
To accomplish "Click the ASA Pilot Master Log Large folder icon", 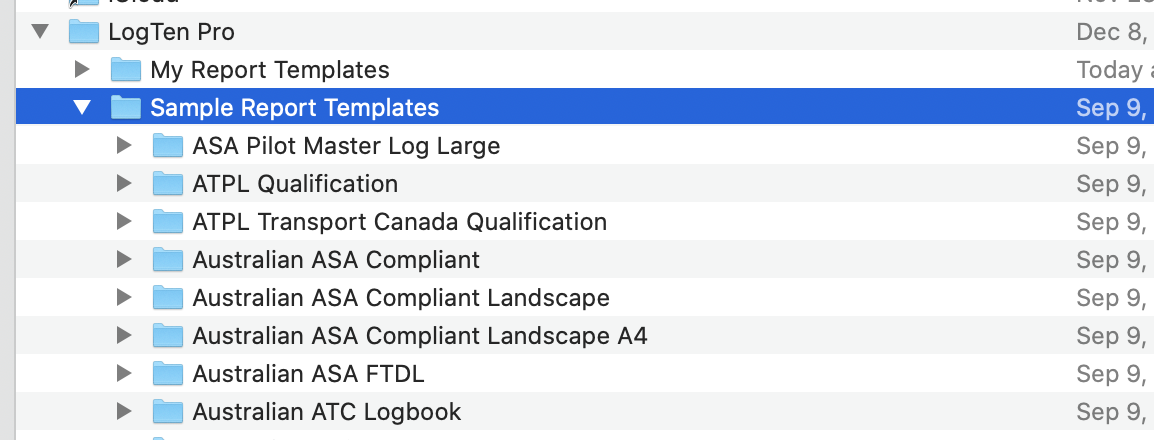I will pyautogui.click(x=168, y=146).
